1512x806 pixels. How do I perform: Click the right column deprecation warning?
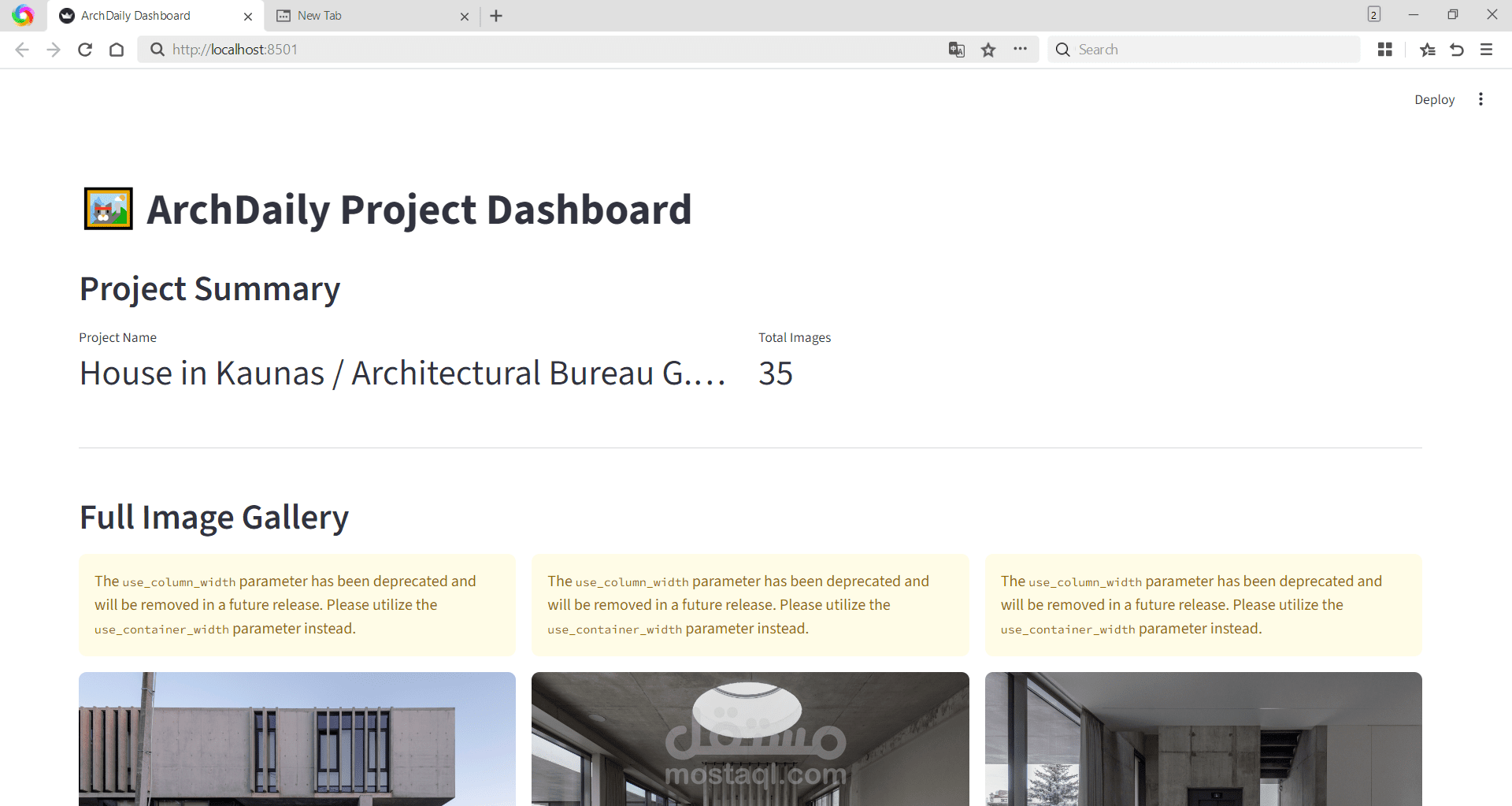click(x=1203, y=605)
